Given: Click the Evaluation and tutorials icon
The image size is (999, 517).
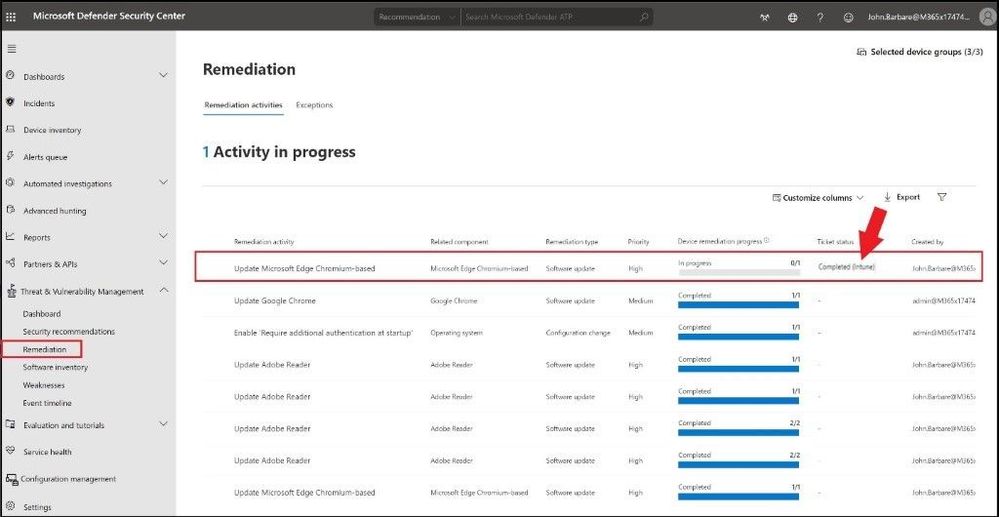Looking at the screenshot, I should [x=10, y=425].
